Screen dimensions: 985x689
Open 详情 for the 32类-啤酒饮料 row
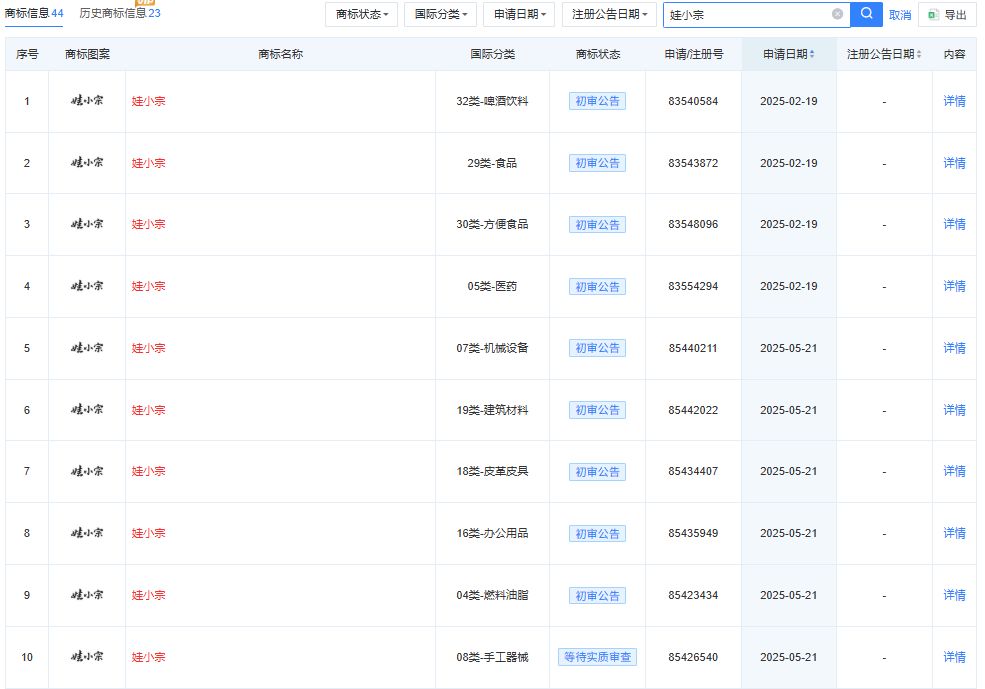point(954,101)
